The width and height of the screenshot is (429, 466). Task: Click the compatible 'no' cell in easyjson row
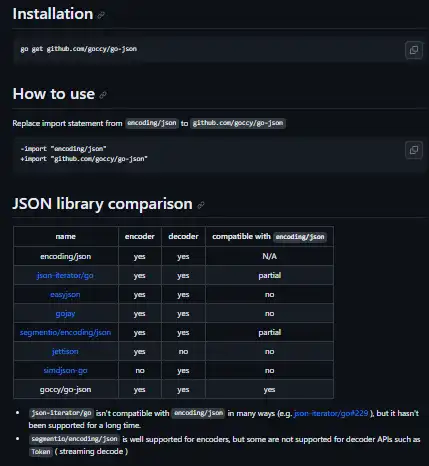pos(269,295)
